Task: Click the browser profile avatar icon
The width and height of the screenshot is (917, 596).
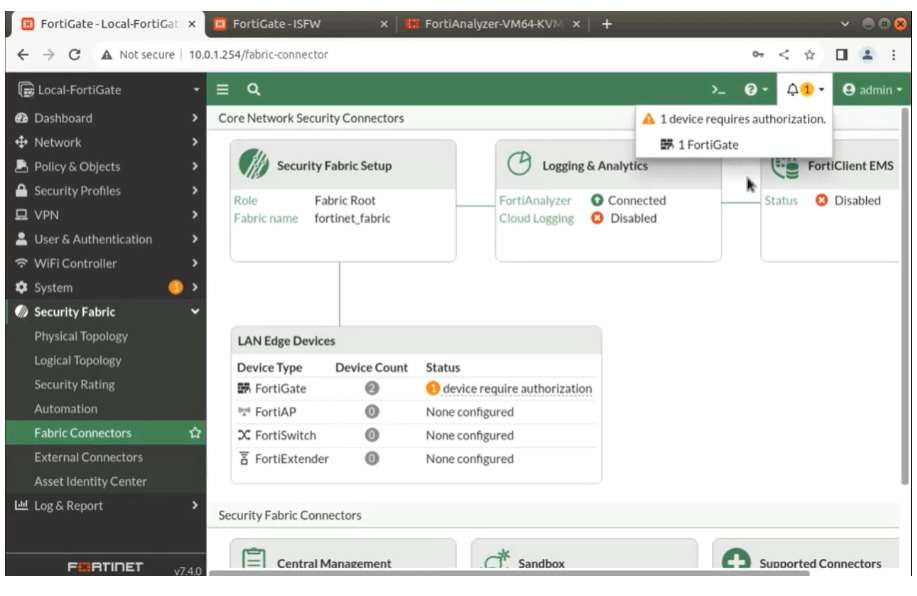Action: point(867,54)
